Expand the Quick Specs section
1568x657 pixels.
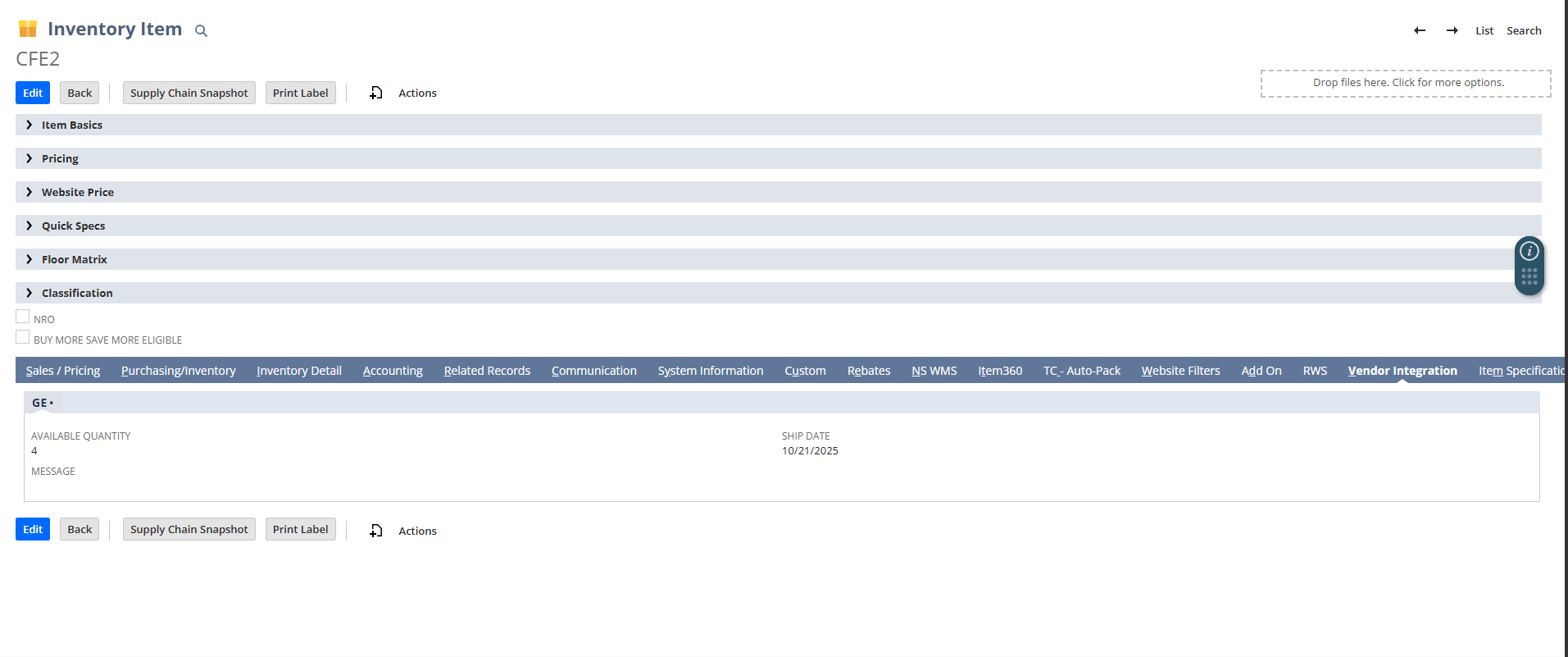click(73, 226)
